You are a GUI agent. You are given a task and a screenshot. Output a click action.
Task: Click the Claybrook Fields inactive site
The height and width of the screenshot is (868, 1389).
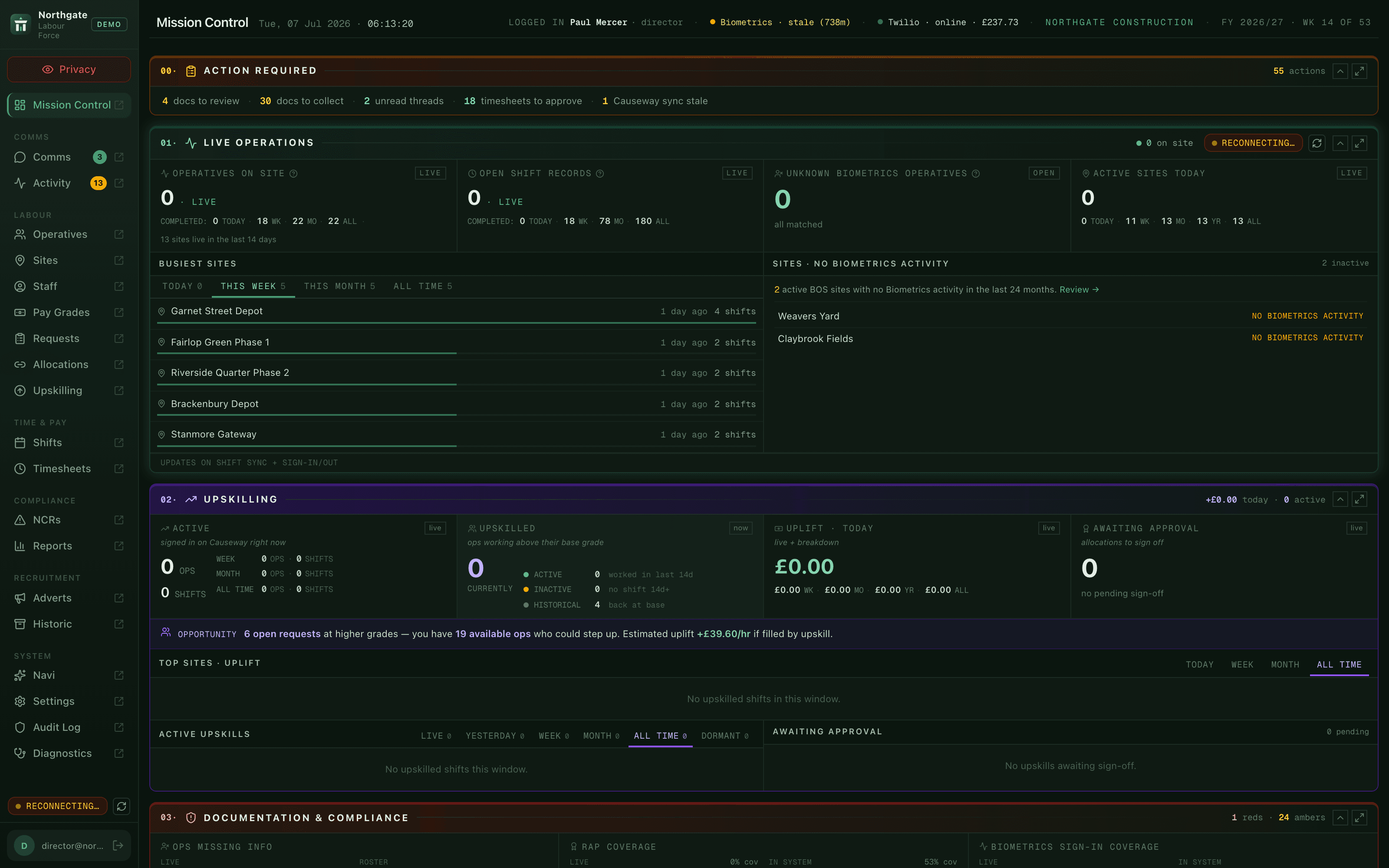click(1070, 339)
